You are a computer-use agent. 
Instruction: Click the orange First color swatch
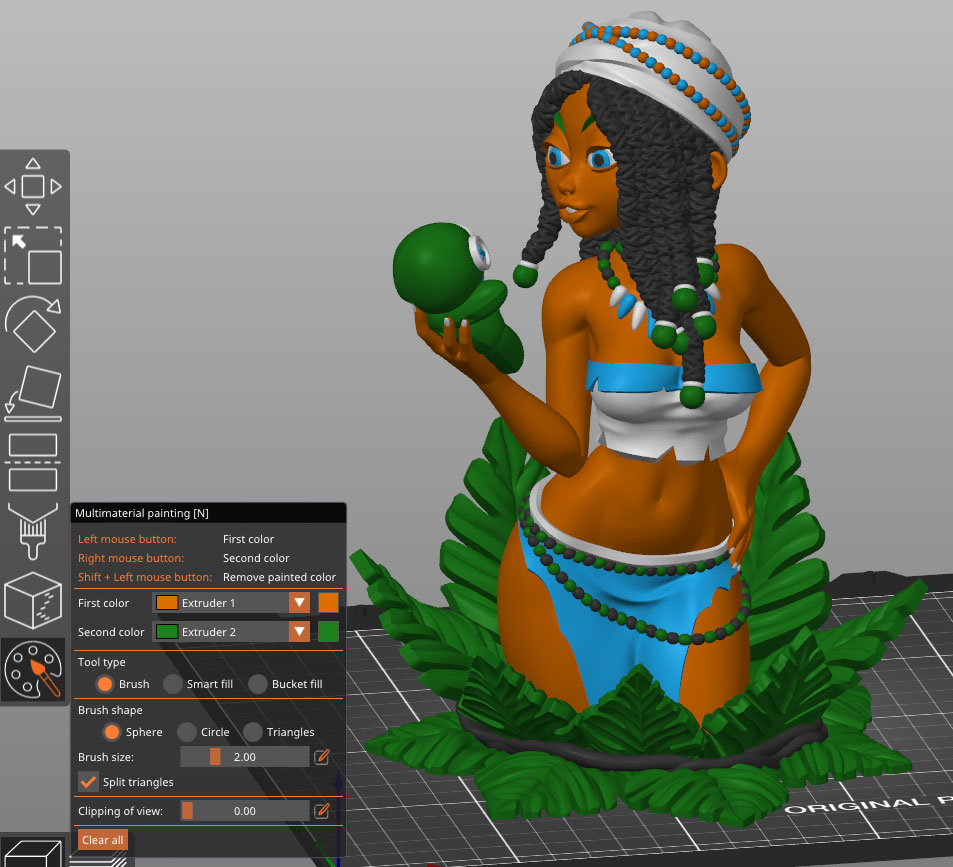(328, 603)
